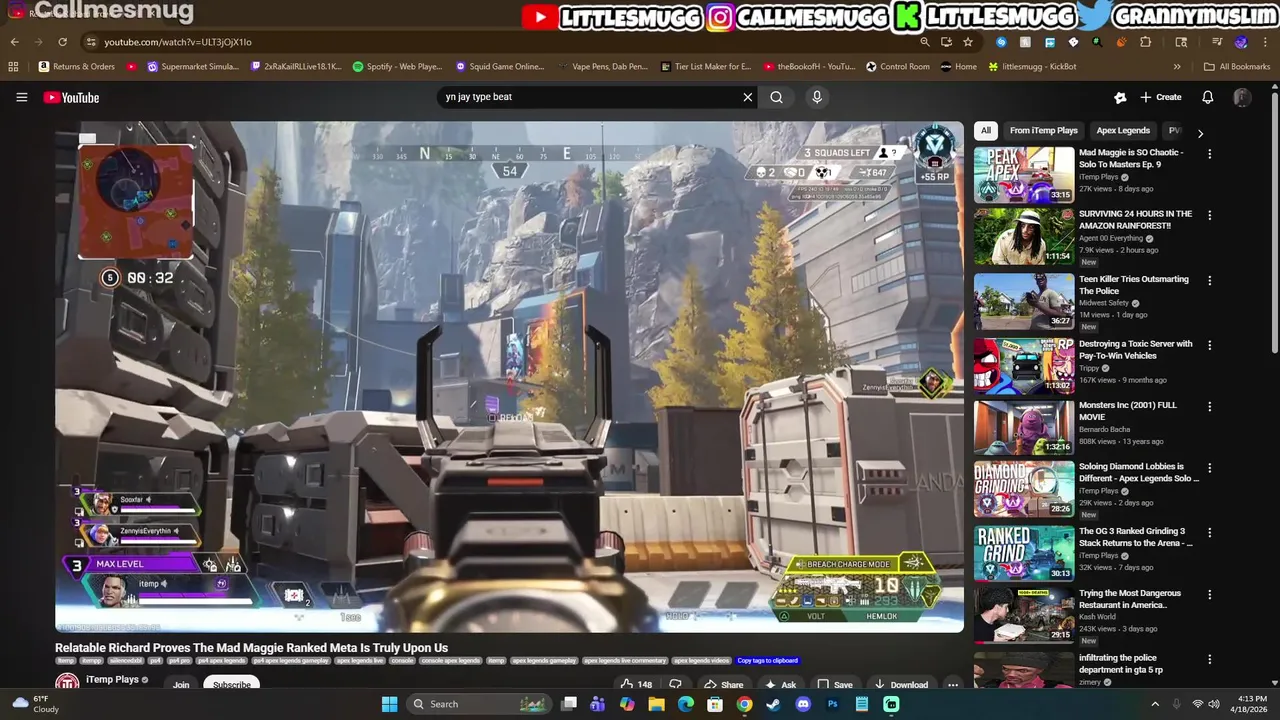Open the littlesmugg - KickBot bookmark
This screenshot has height=720, width=1280.
1032,67
